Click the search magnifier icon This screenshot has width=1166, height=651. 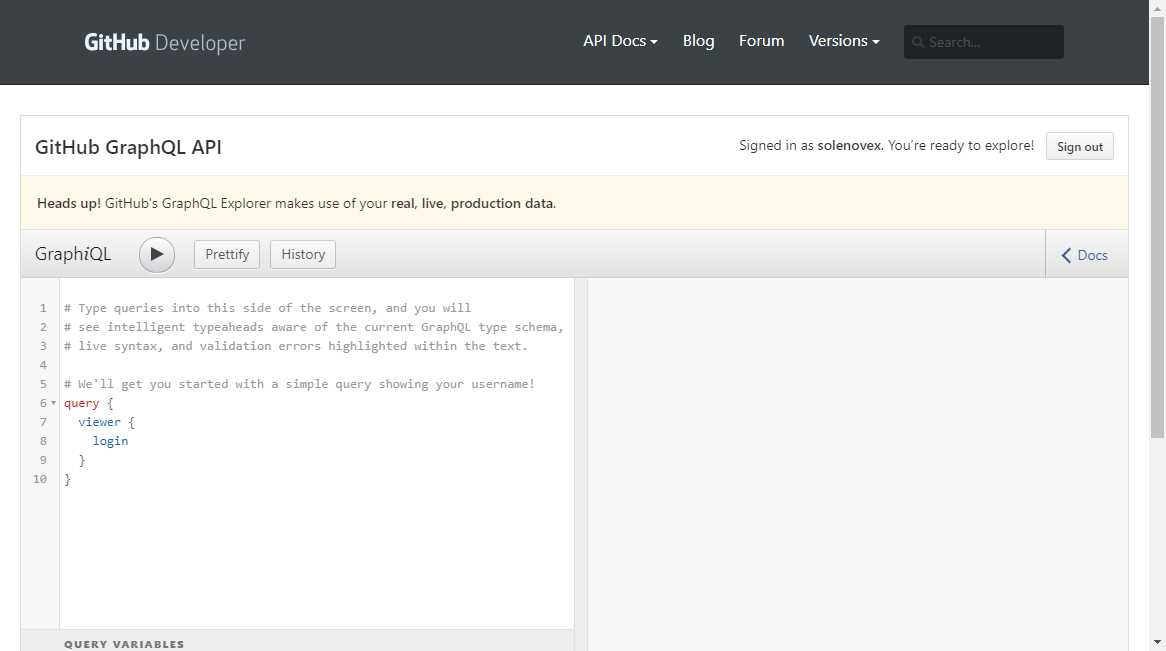(x=918, y=42)
